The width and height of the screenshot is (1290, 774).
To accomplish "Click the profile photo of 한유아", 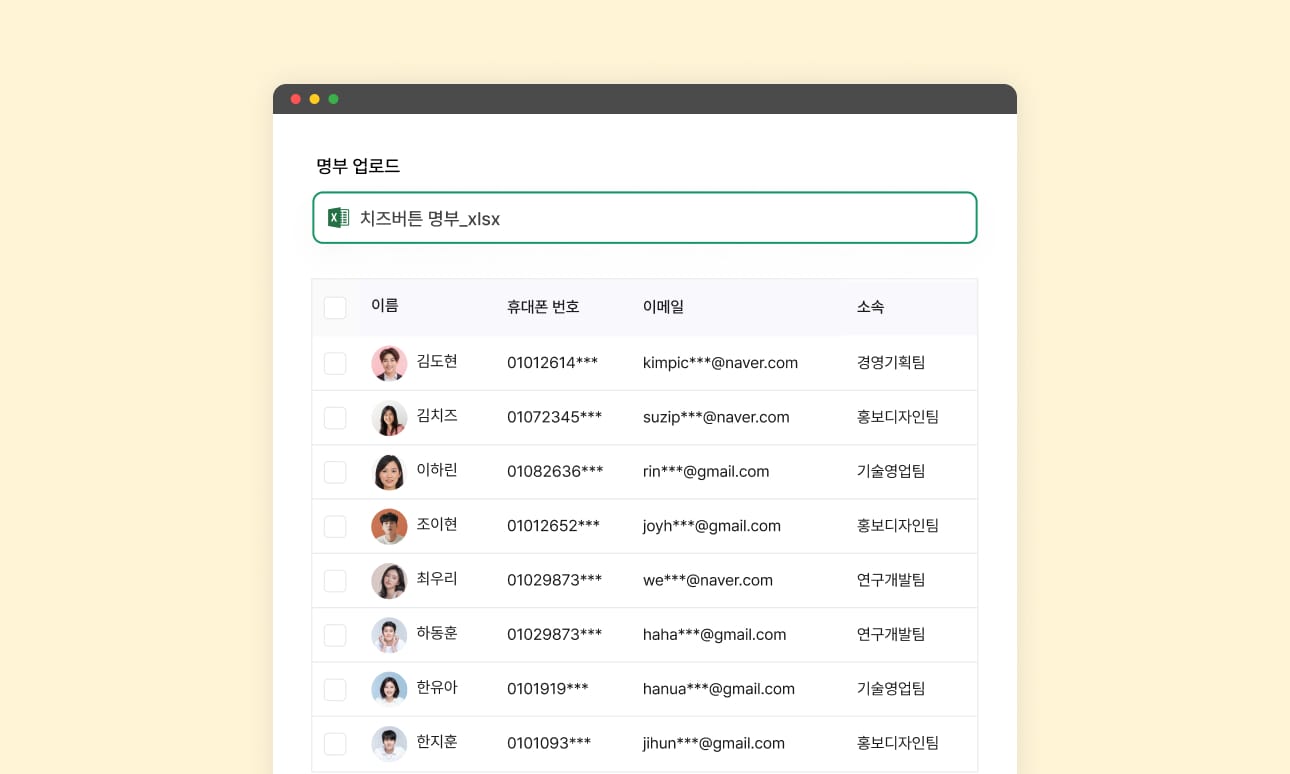I will click(389, 689).
